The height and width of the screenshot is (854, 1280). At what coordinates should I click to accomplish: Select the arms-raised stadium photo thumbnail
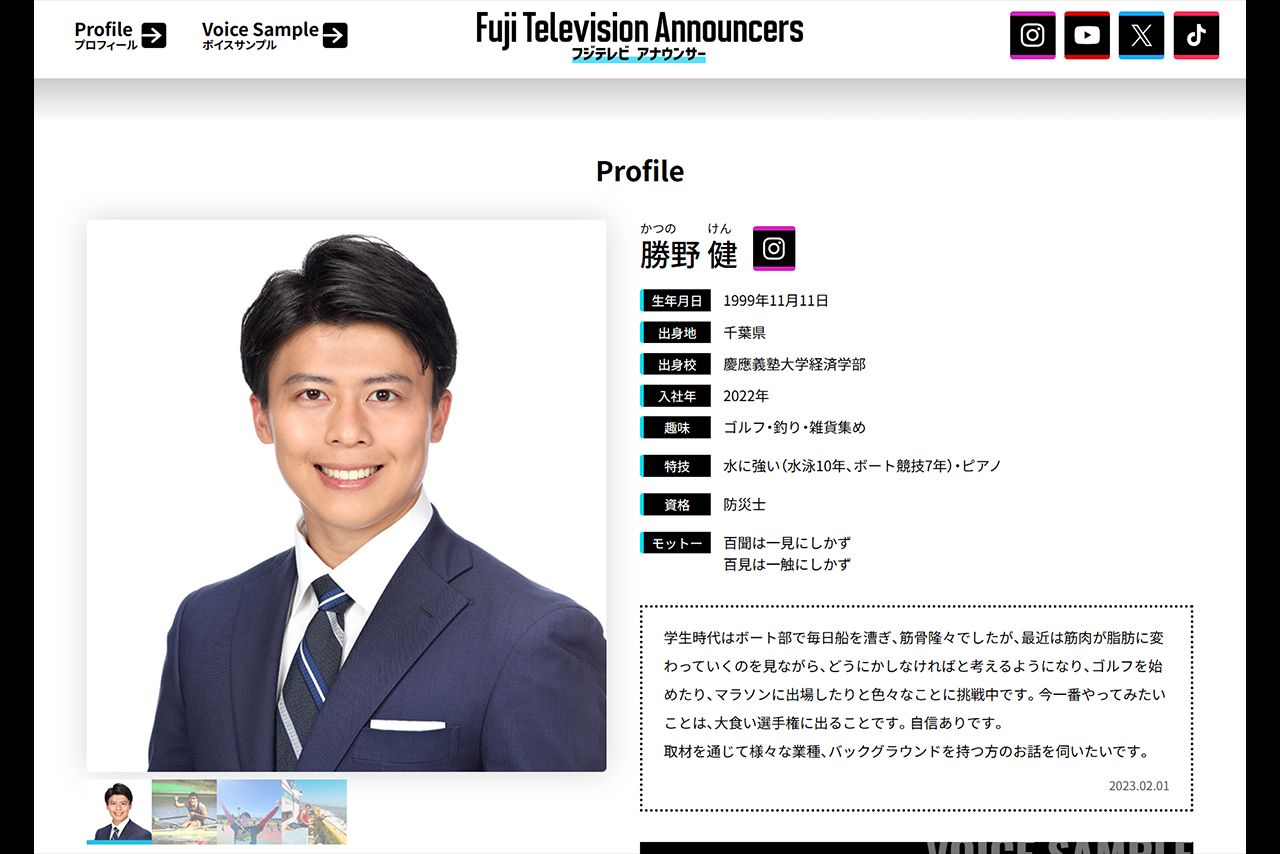[x=251, y=810]
